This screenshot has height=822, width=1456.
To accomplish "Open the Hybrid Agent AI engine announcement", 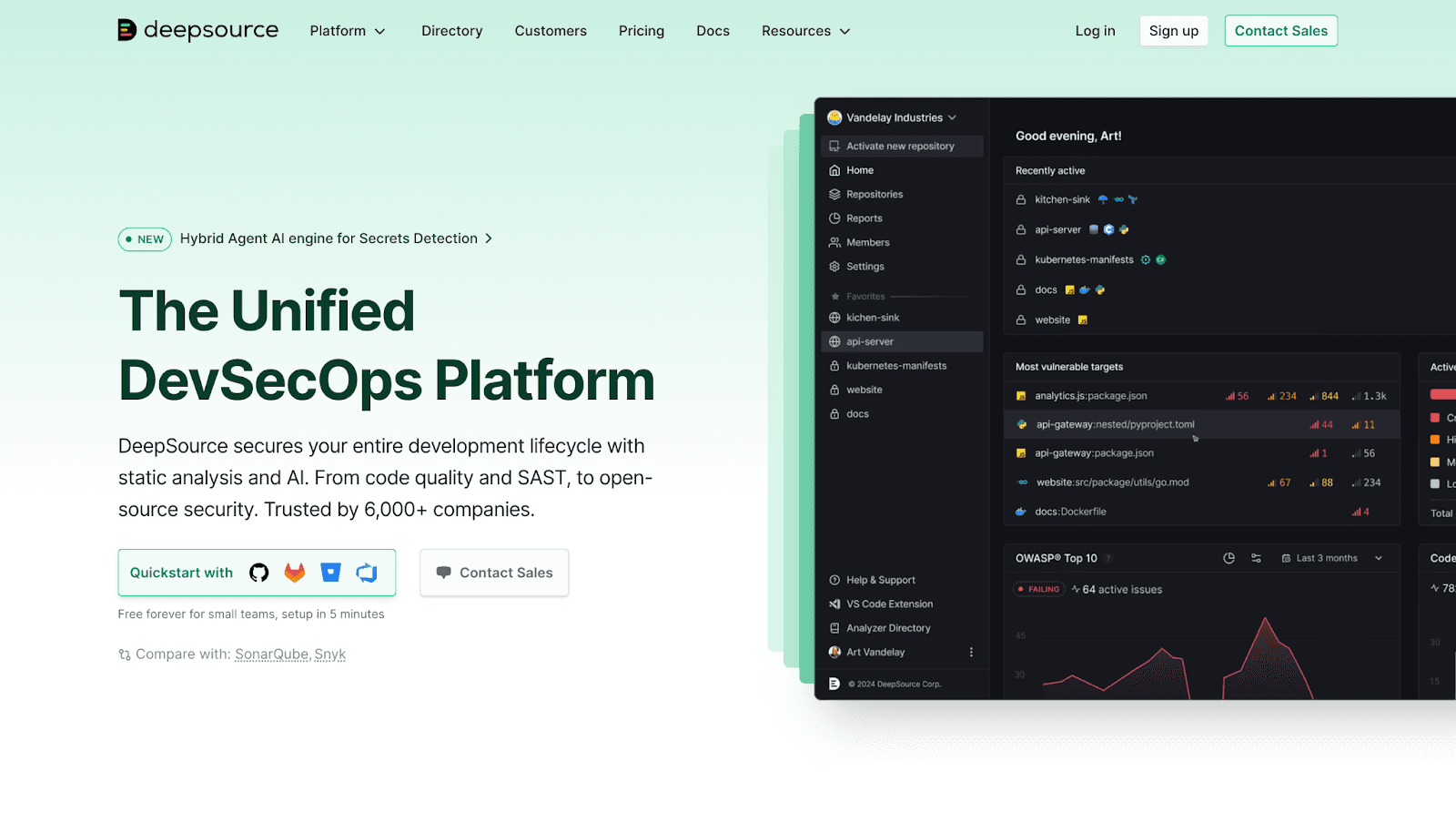I will coord(336,238).
